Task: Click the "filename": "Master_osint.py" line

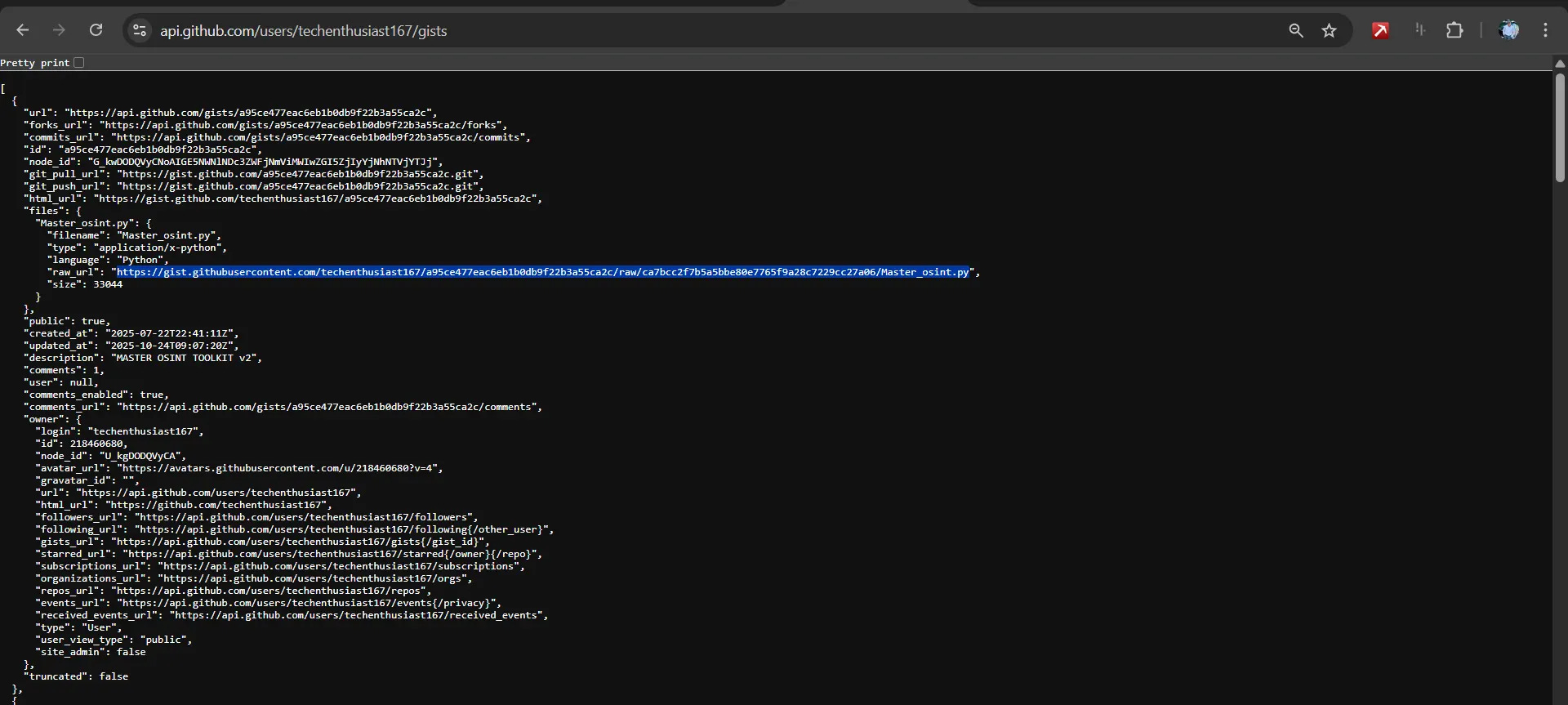Action: 134,235
